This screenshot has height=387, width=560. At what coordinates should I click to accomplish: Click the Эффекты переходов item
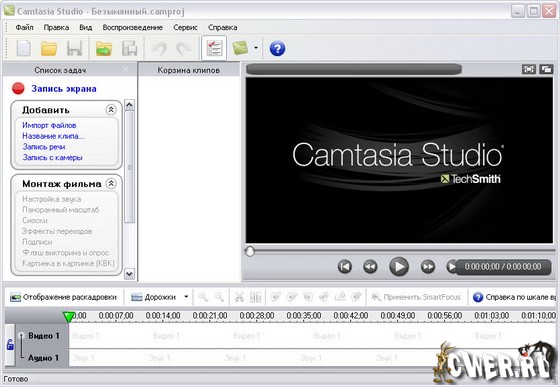coord(57,231)
